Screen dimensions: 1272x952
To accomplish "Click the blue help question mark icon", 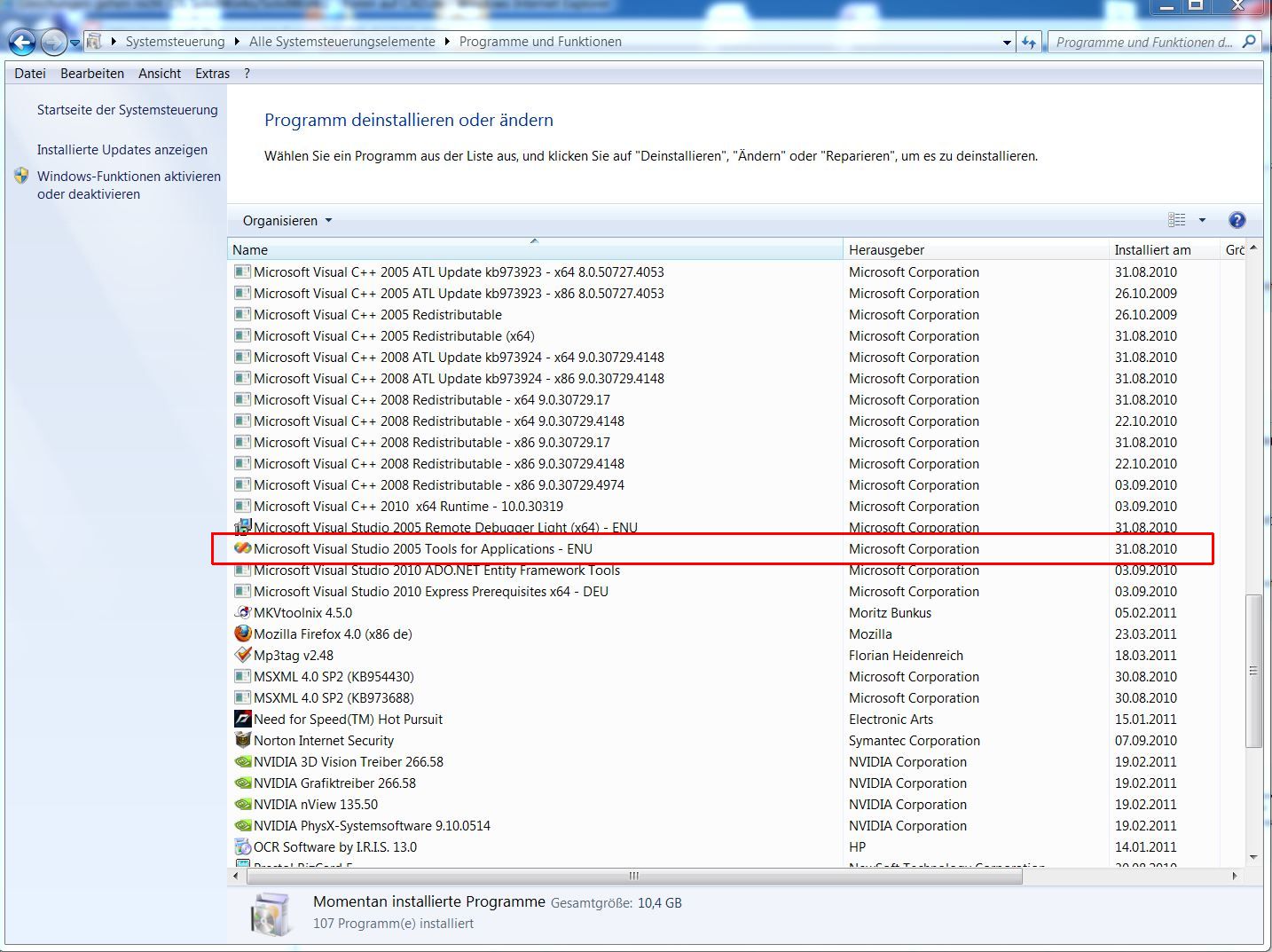I will 1237,220.
